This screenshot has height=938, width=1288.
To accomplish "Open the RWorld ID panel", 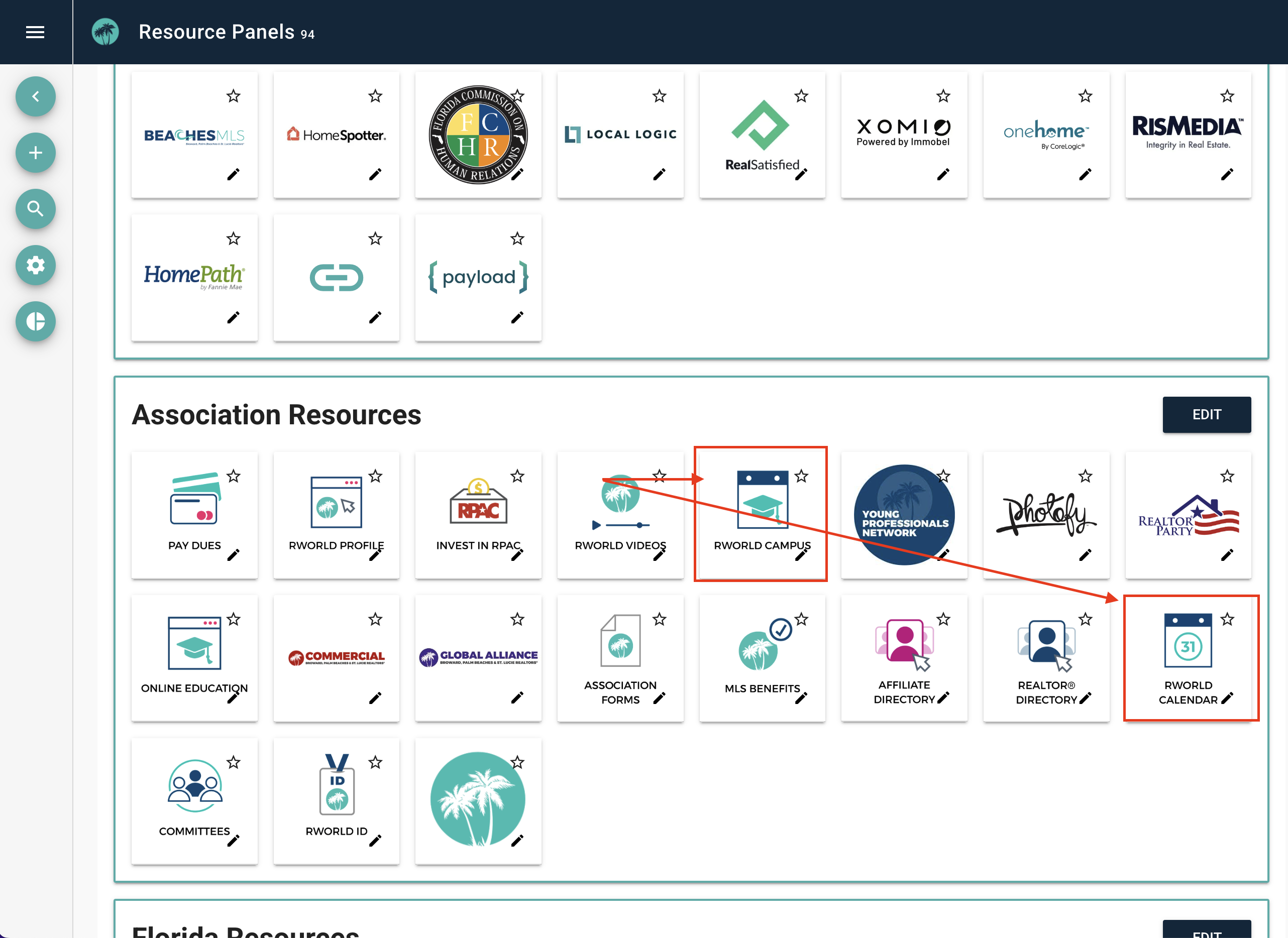I will [336, 800].
